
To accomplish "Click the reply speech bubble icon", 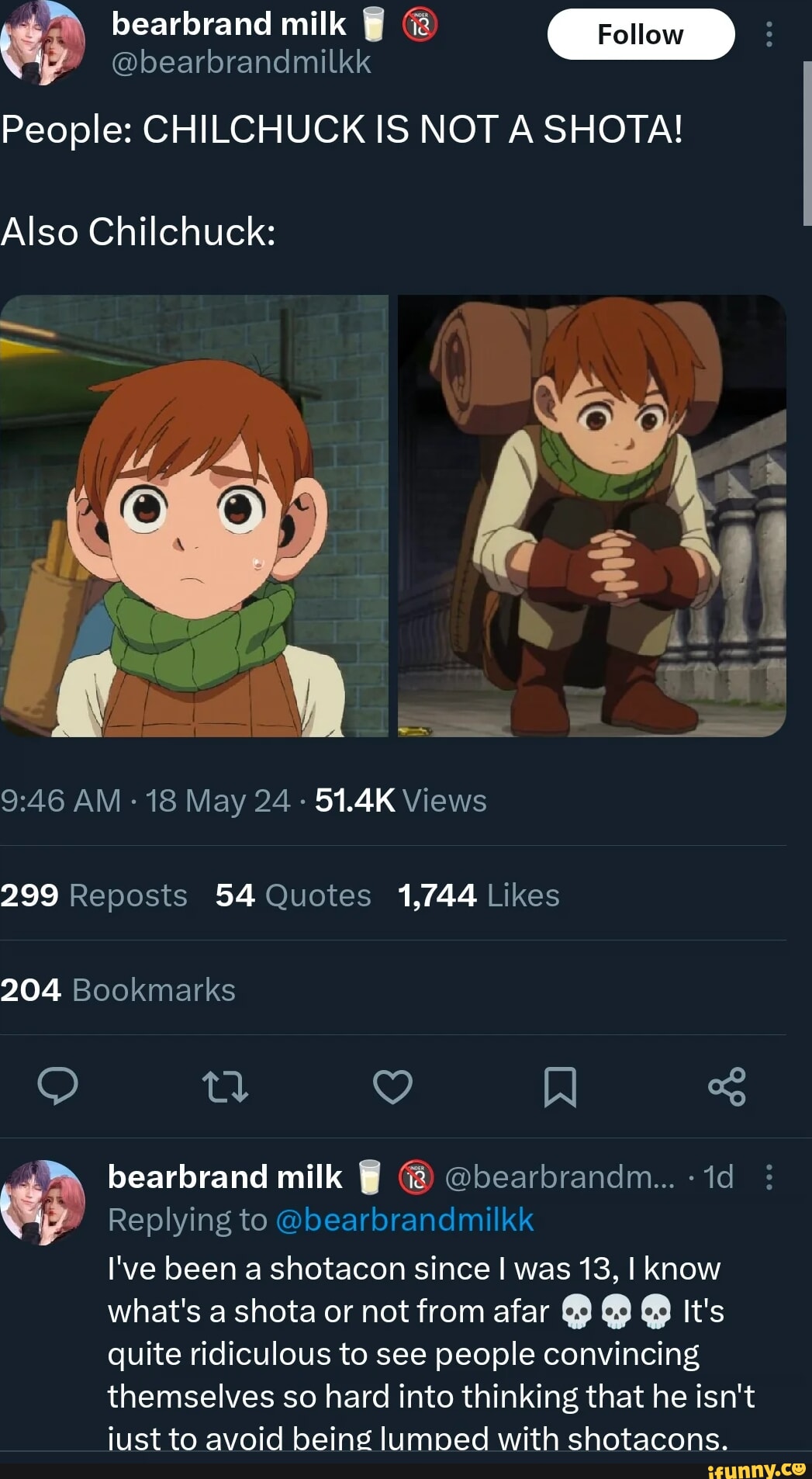I will tap(58, 1086).
